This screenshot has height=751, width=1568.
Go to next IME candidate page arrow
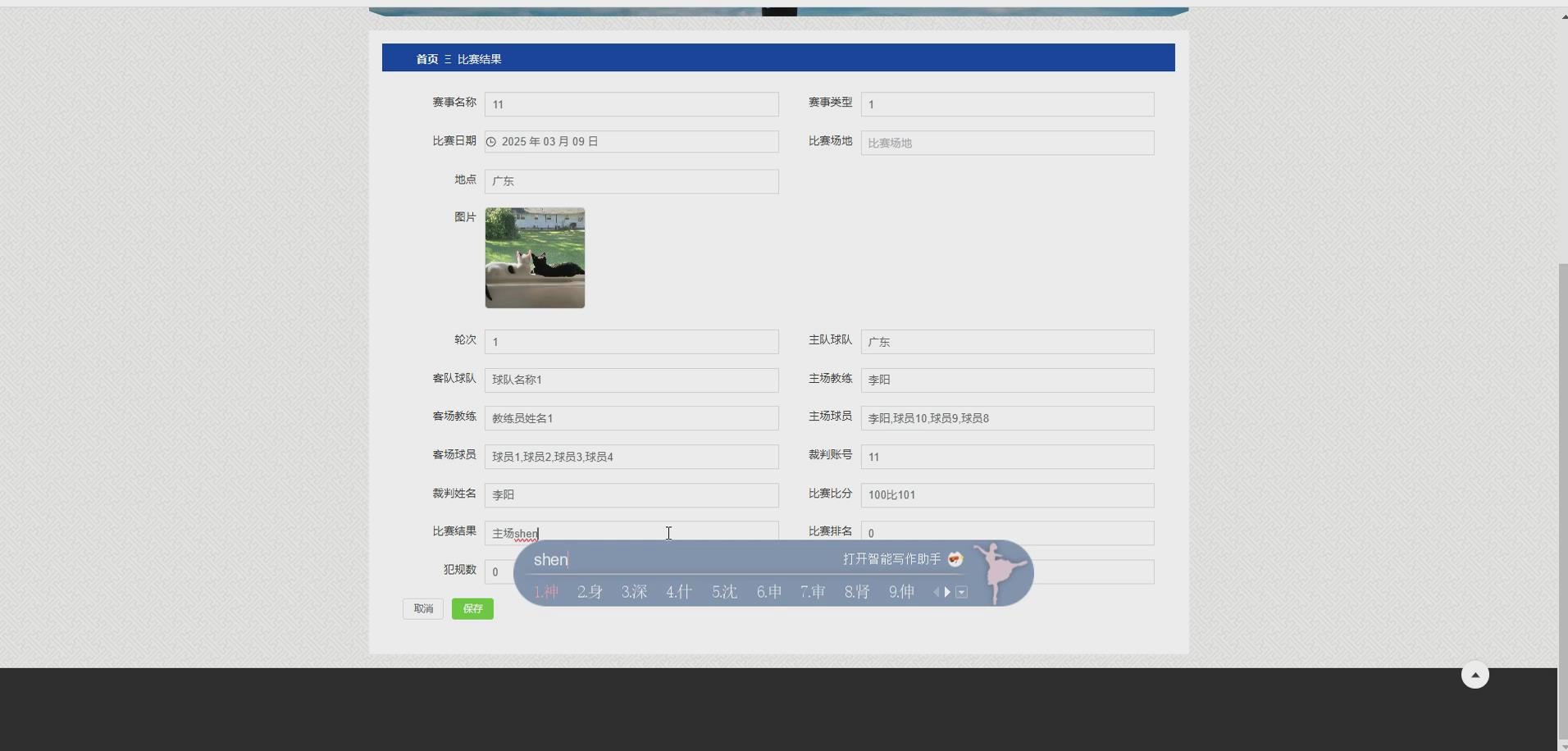point(947,592)
